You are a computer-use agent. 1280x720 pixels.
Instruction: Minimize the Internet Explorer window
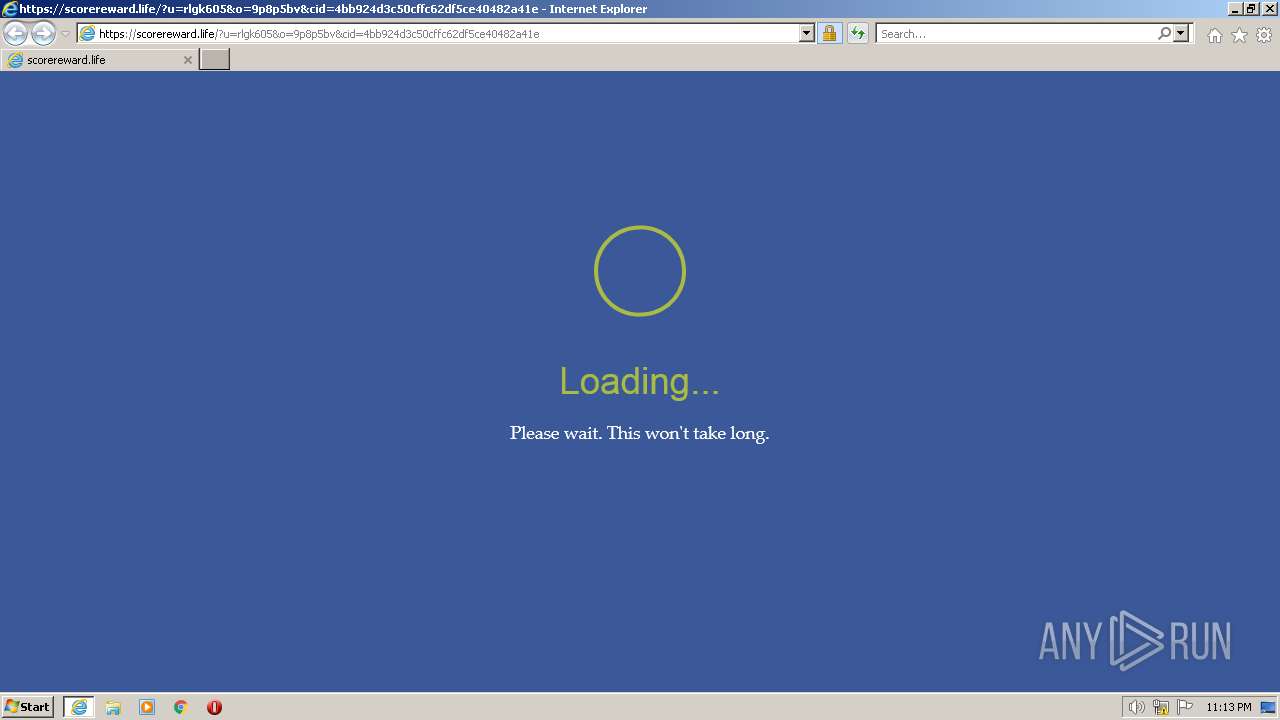(x=1235, y=8)
